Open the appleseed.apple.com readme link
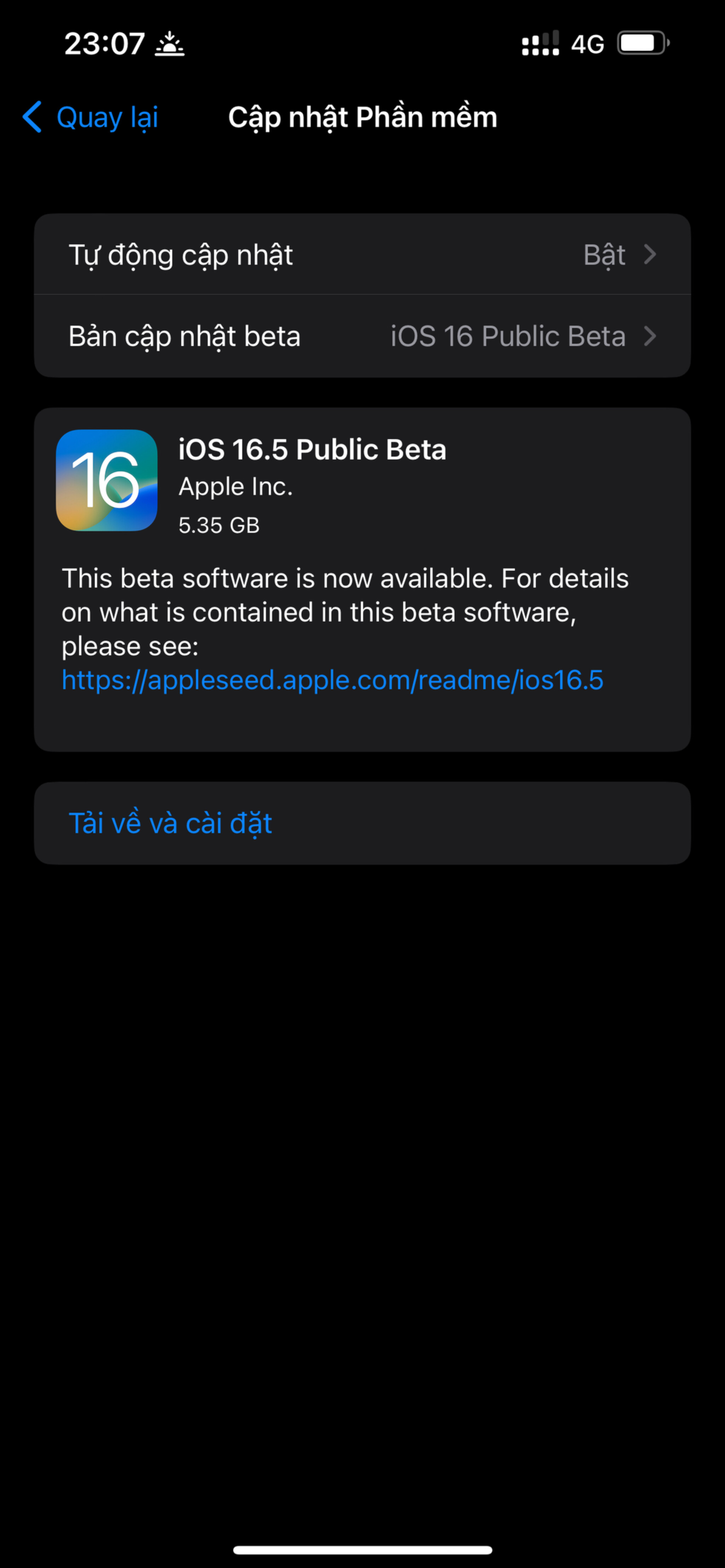The width and height of the screenshot is (725, 1568). (332, 680)
